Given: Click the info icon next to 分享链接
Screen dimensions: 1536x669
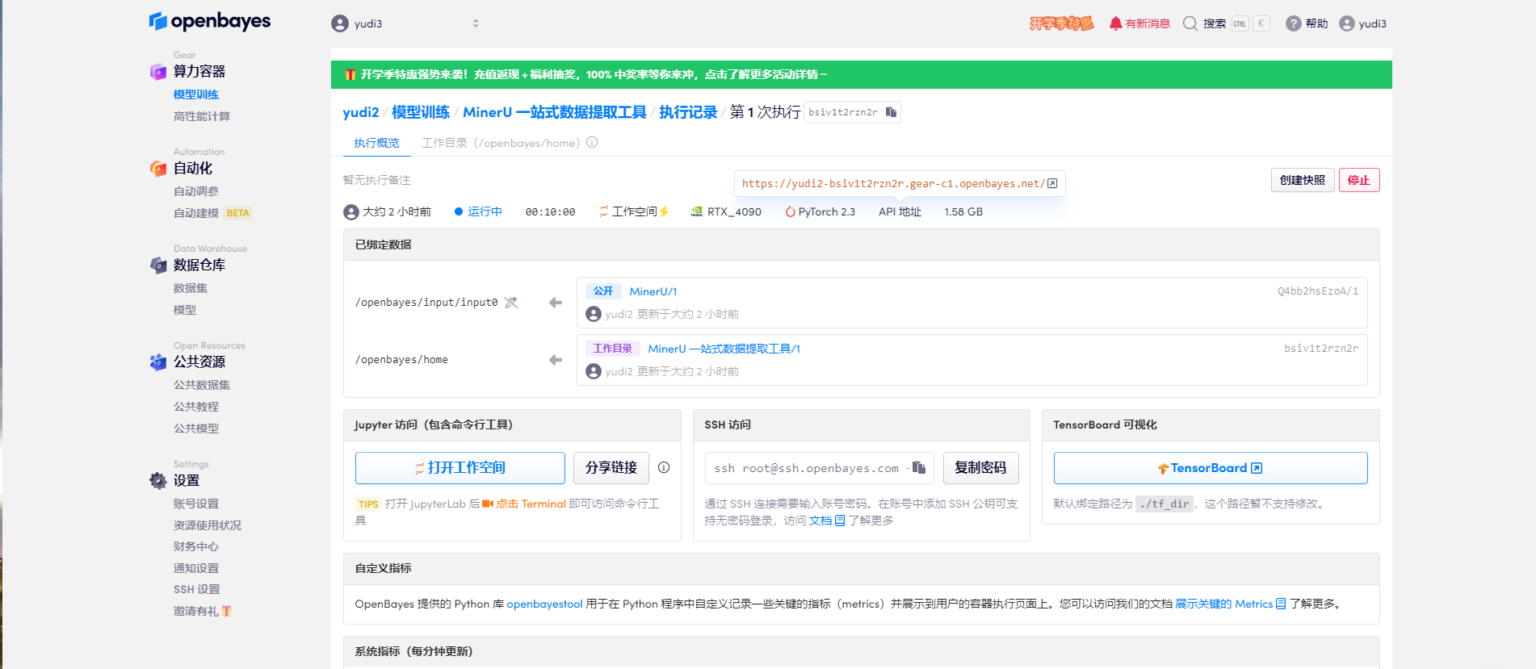Looking at the screenshot, I should point(664,467).
